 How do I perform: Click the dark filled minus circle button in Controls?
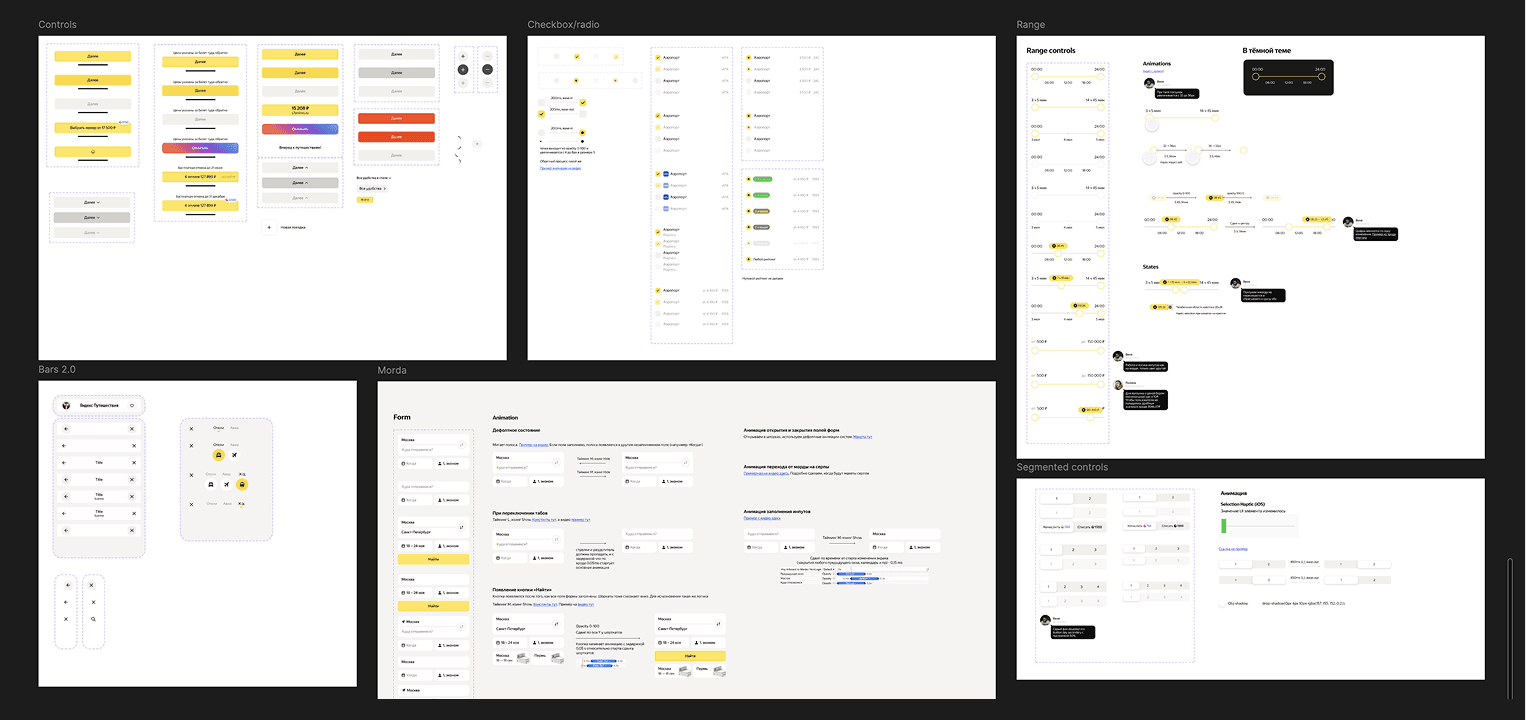[x=487, y=69]
